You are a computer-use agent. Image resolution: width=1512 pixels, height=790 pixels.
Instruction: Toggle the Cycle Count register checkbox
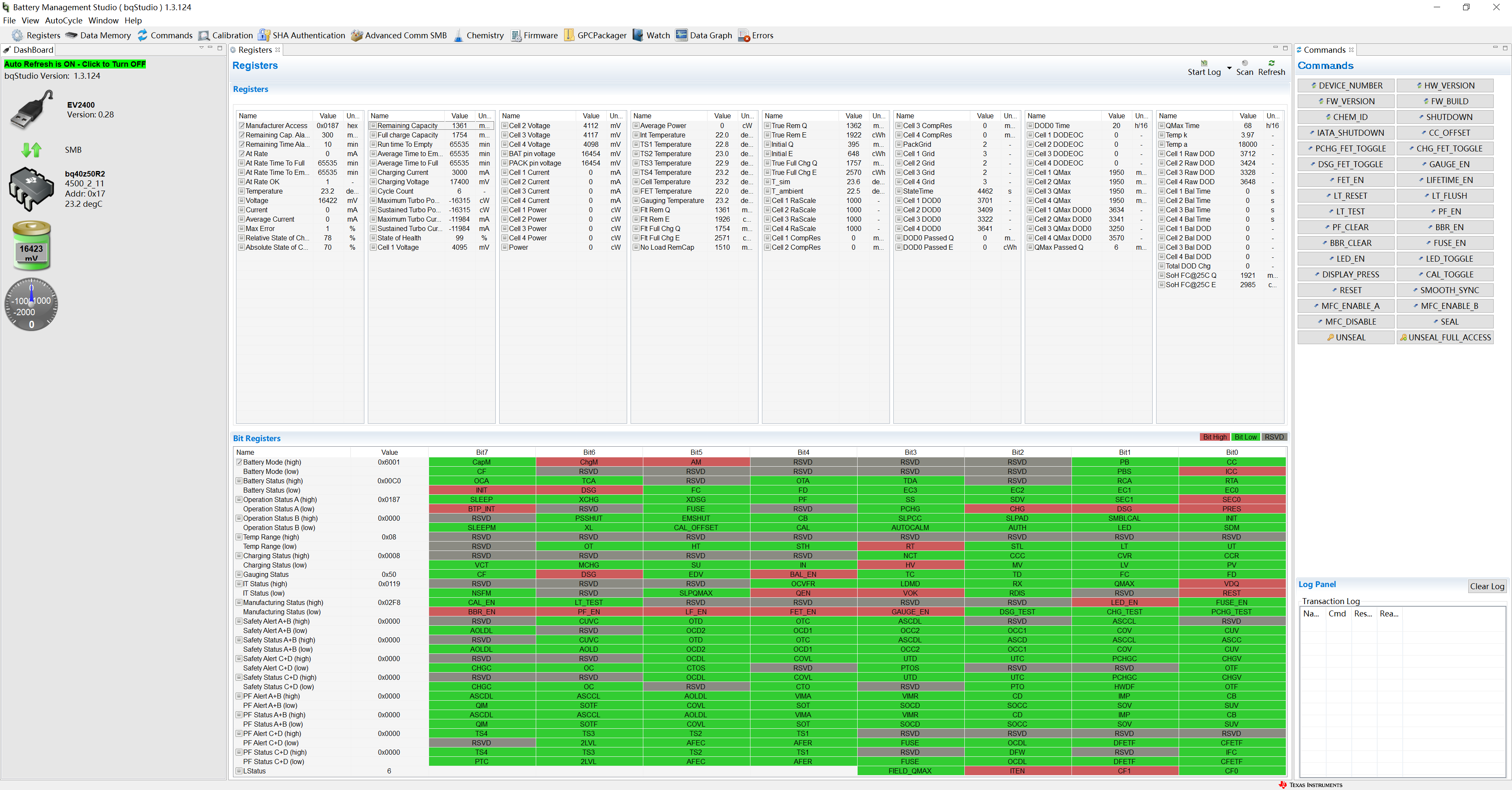373,191
